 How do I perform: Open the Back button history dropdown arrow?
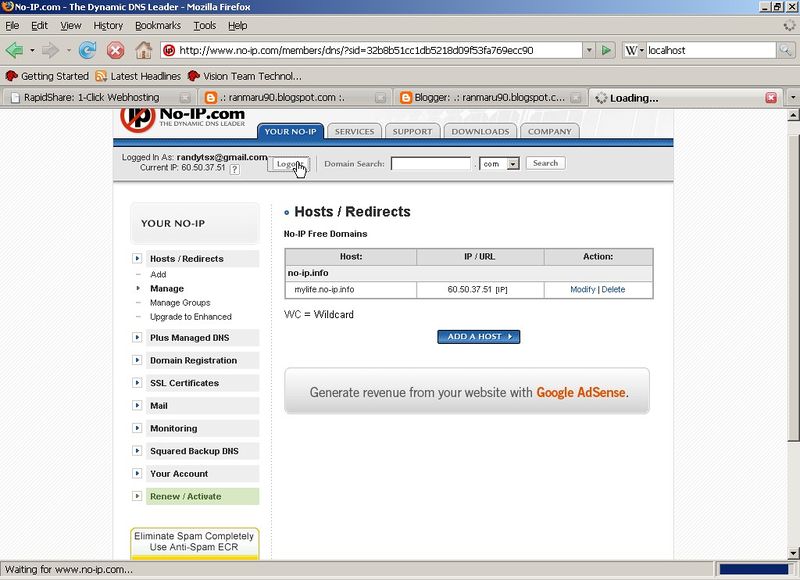click(32, 50)
